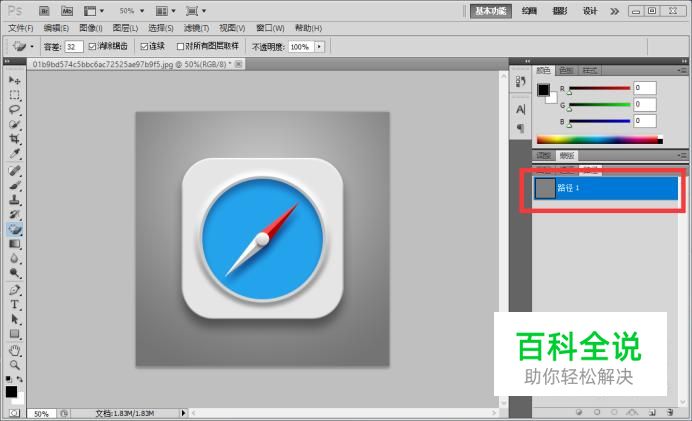
Task: Show more workspaces with double chevron
Action: pyautogui.click(x=614, y=11)
